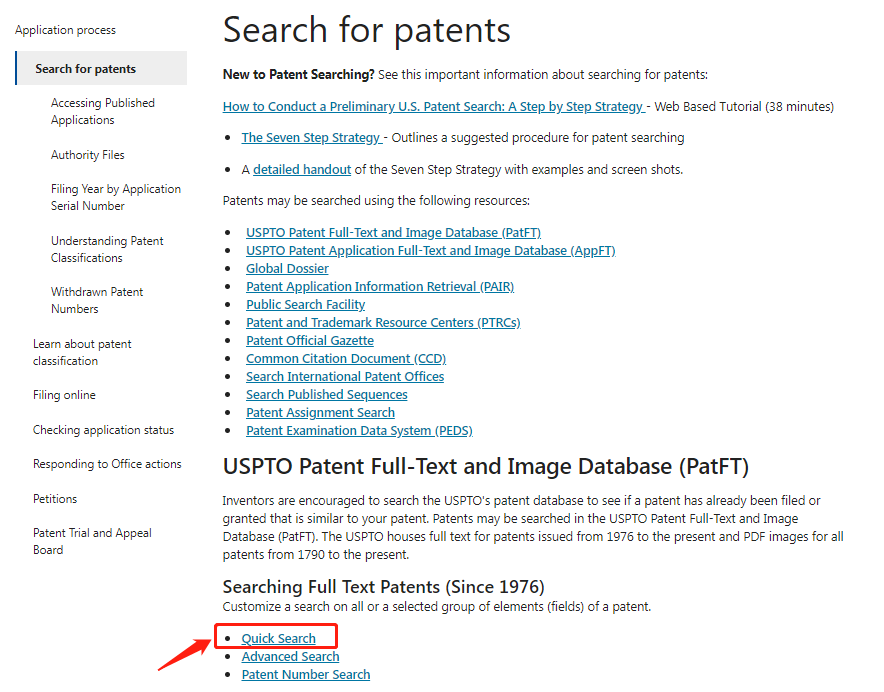Open Patent Official Gazette link

pos(309,341)
